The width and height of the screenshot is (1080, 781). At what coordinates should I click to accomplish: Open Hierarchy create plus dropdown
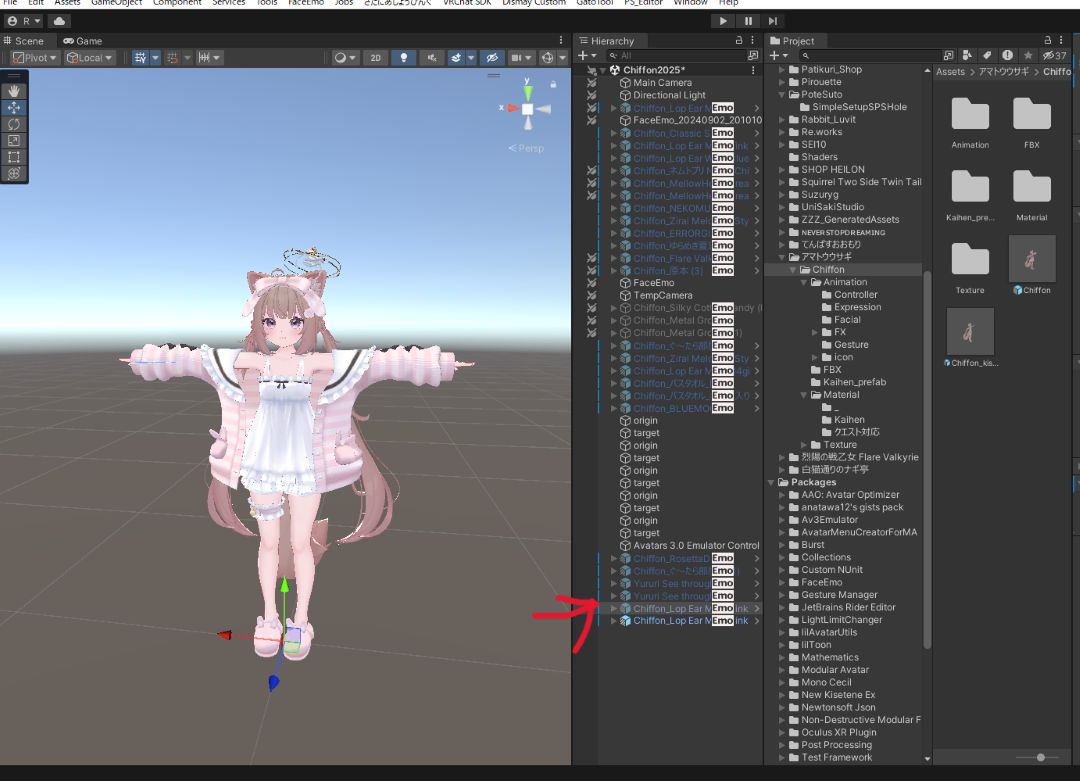tap(587, 55)
